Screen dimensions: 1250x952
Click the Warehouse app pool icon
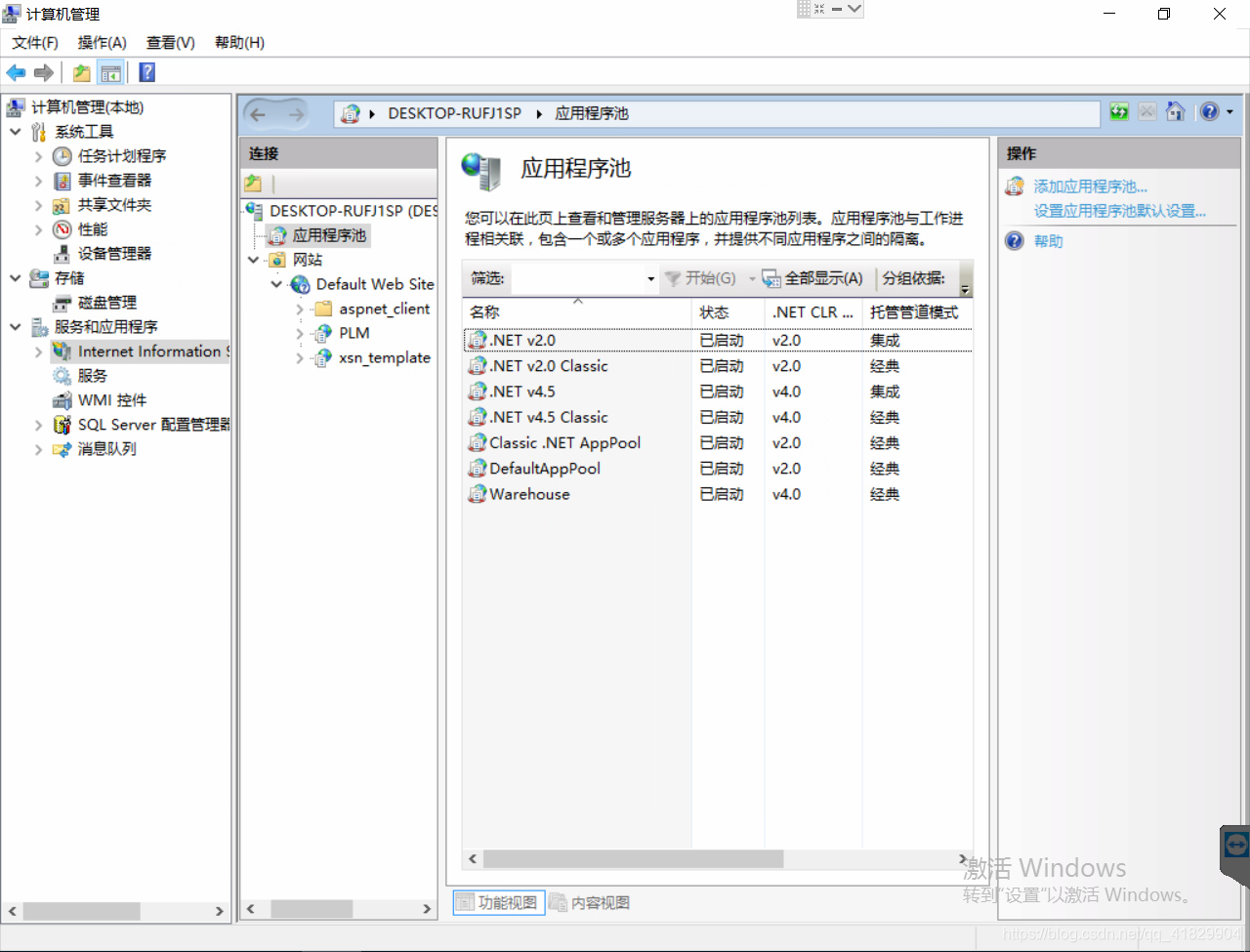(477, 494)
